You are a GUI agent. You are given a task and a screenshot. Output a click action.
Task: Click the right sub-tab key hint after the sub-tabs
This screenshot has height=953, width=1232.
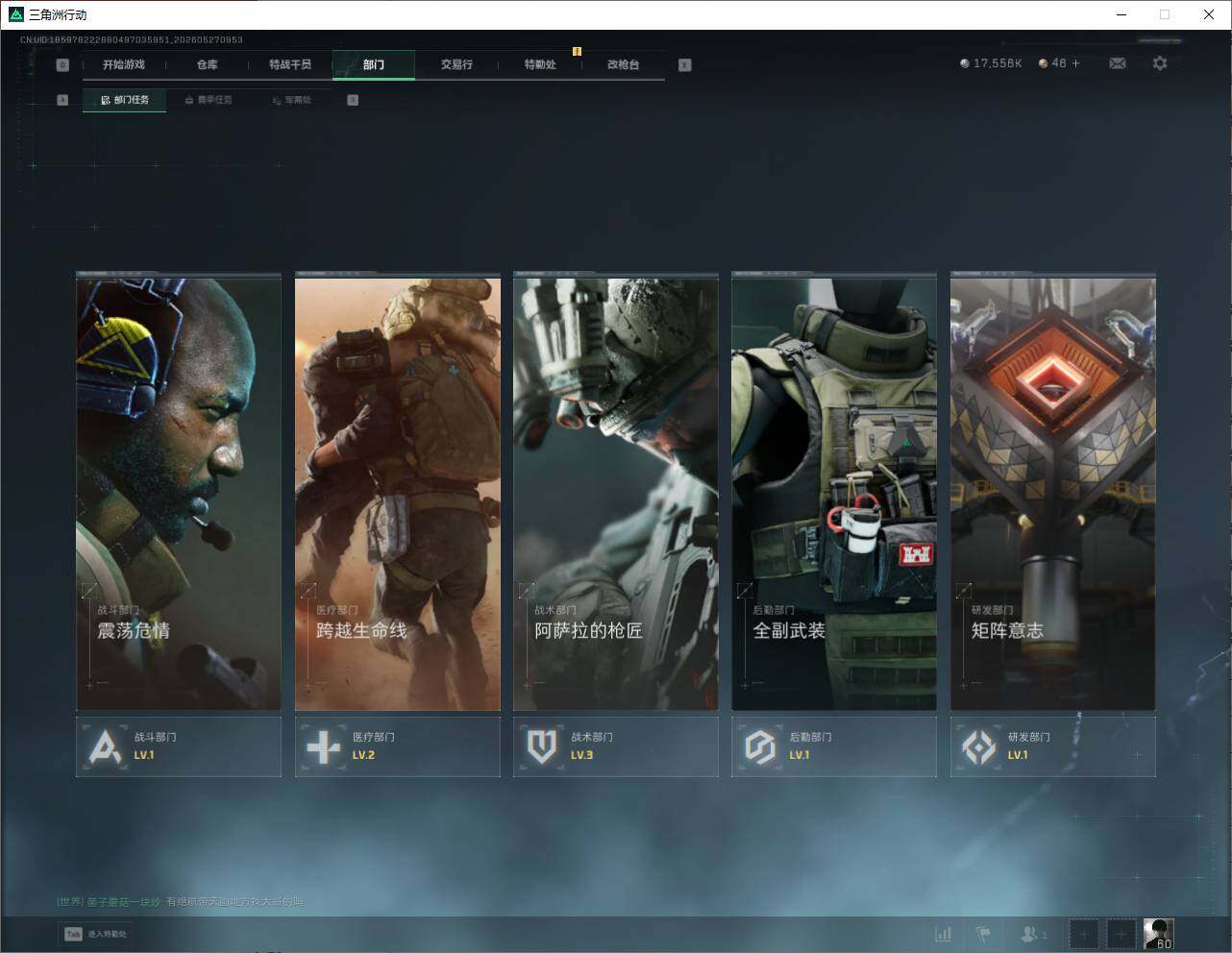pos(353,100)
